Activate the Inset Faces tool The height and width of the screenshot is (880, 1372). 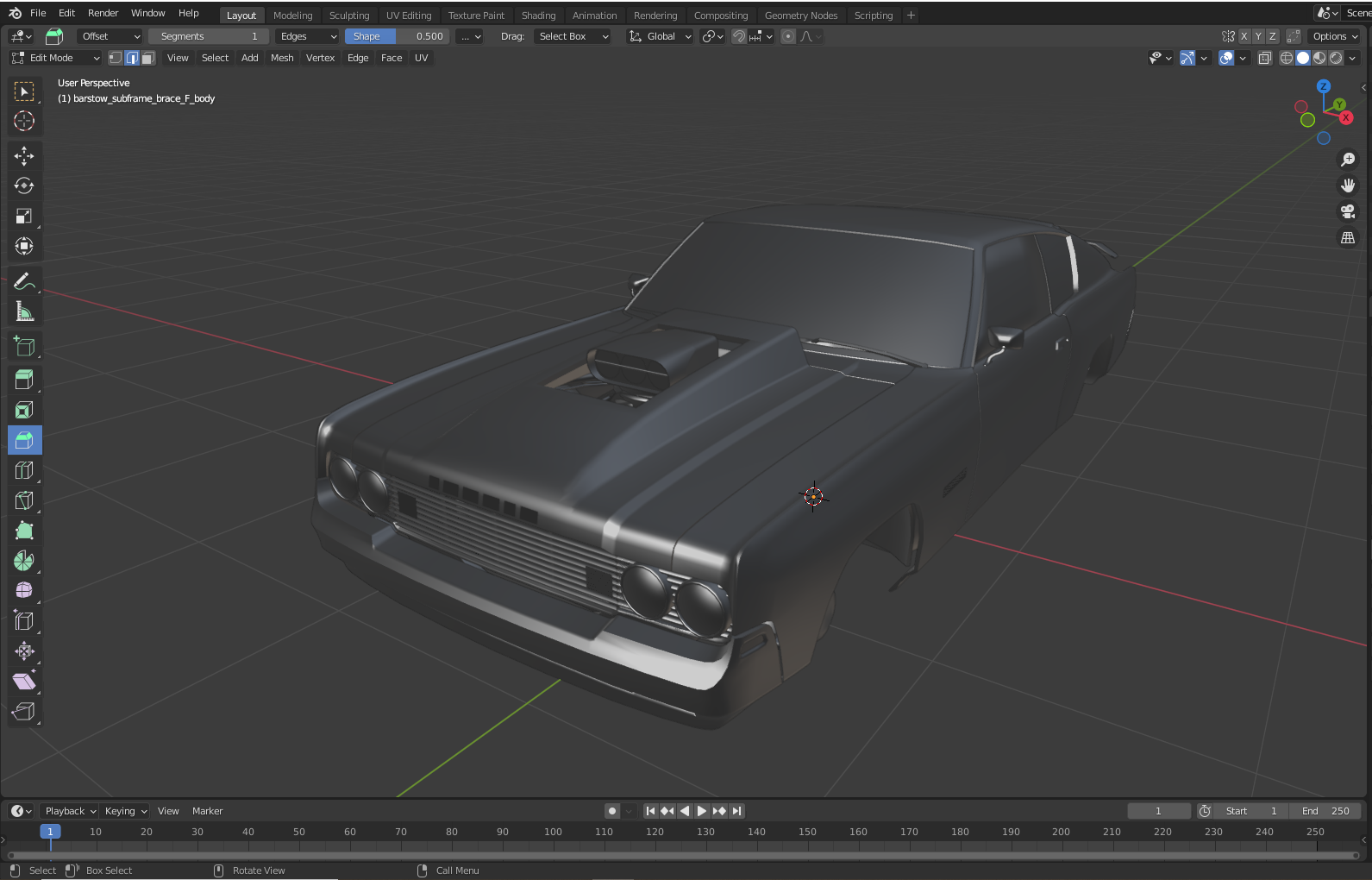point(24,410)
